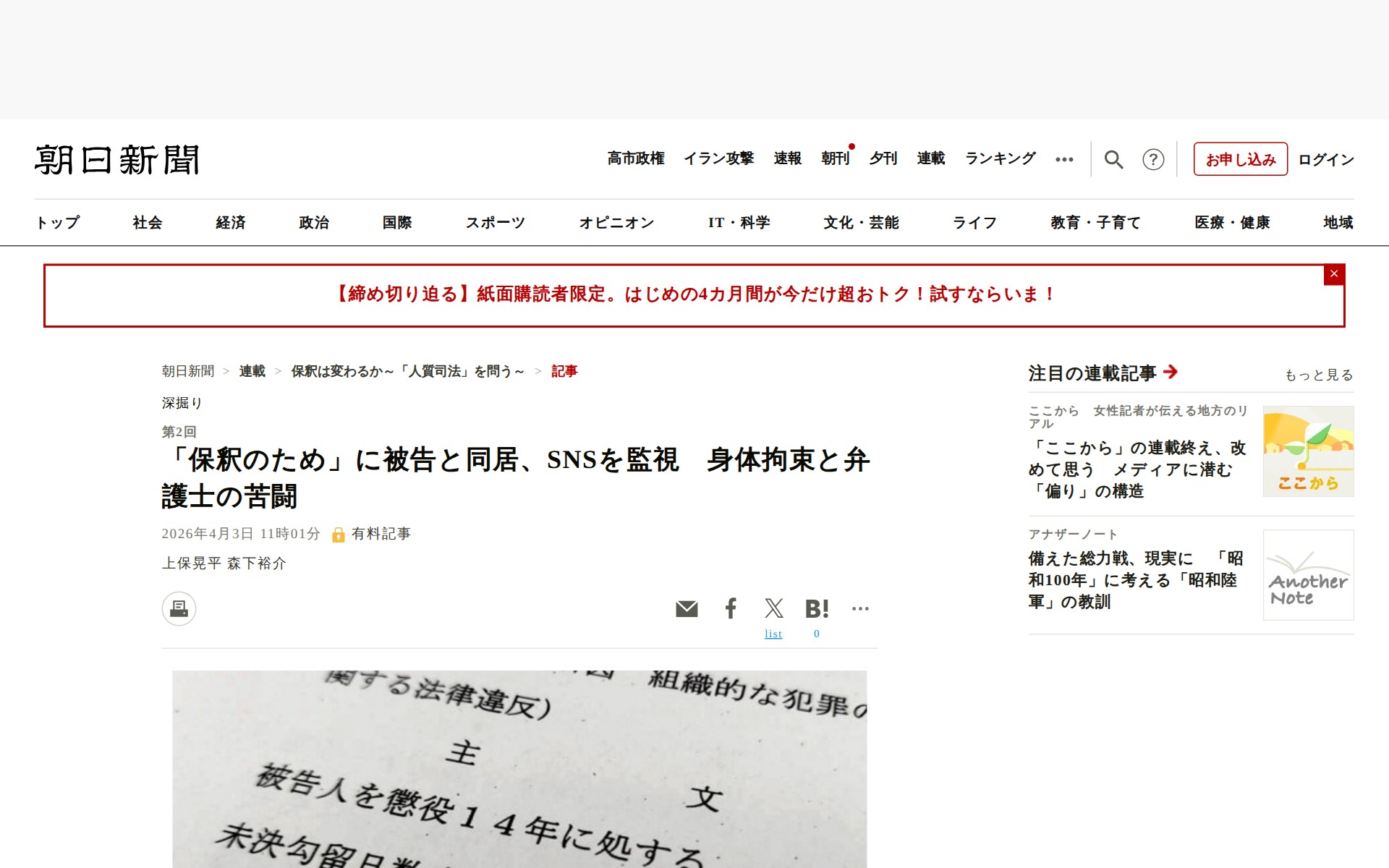Viewport: 1389px width, 868px height.
Task: Switch to the スポーツ section tab
Action: pyautogui.click(x=496, y=223)
